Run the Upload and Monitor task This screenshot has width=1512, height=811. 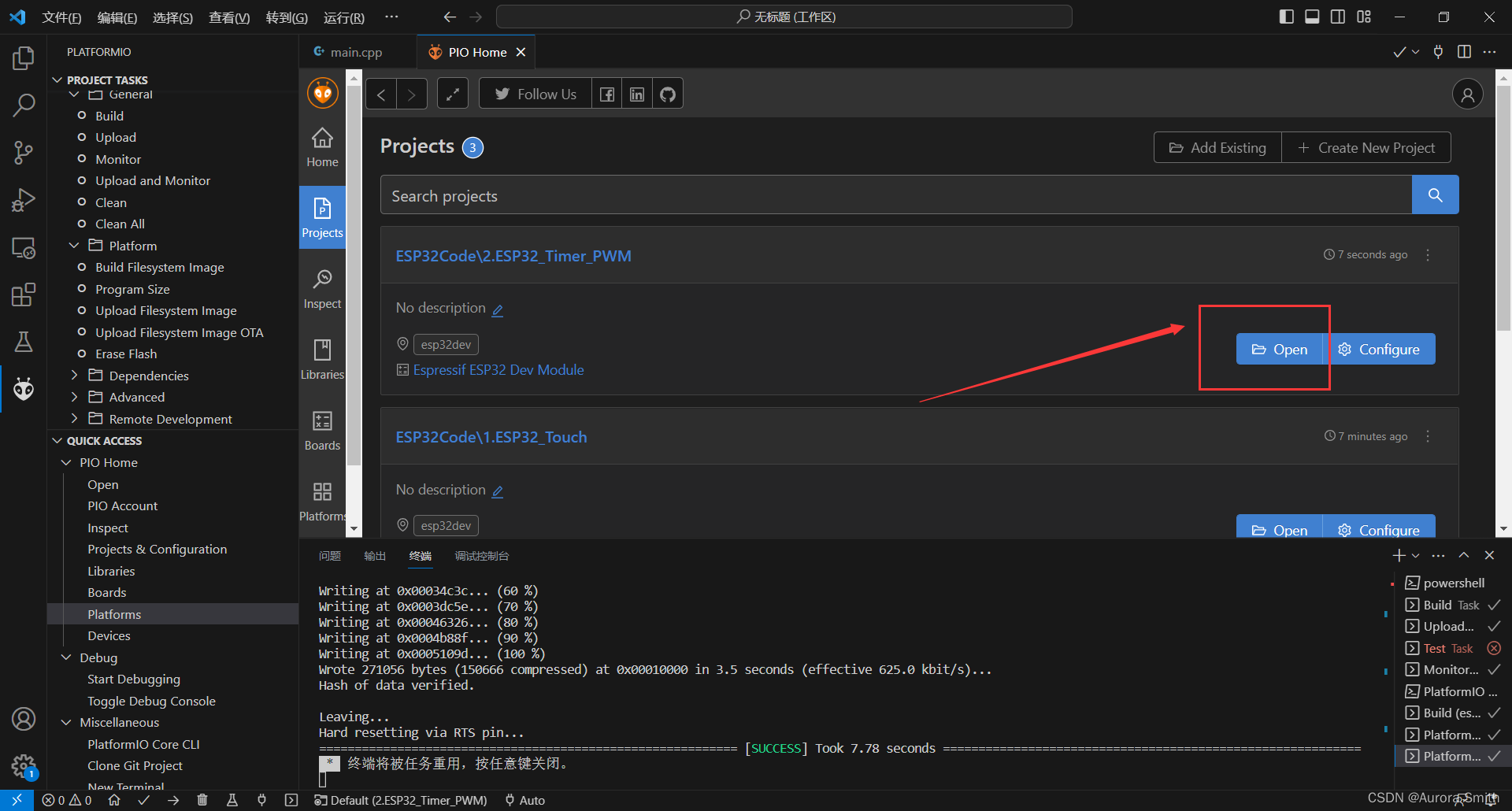click(153, 180)
